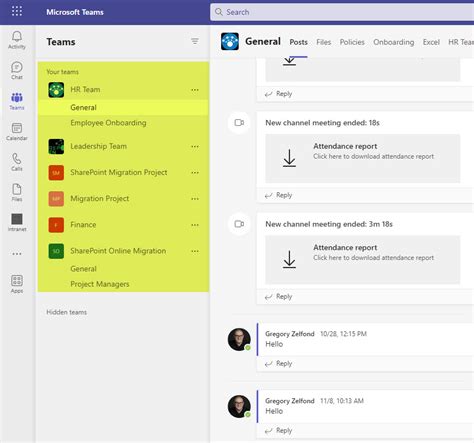Switch to the Posts tab
The image size is (474, 443).
(x=298, y=42)
